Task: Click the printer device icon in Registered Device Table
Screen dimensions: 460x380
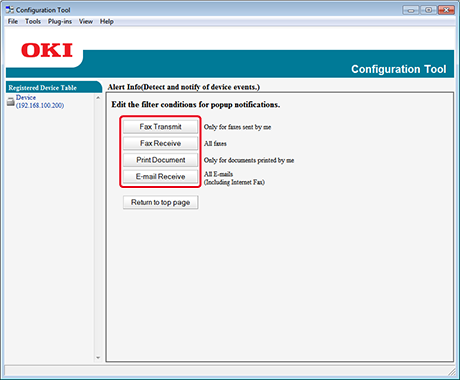Action: click(11, 102)
